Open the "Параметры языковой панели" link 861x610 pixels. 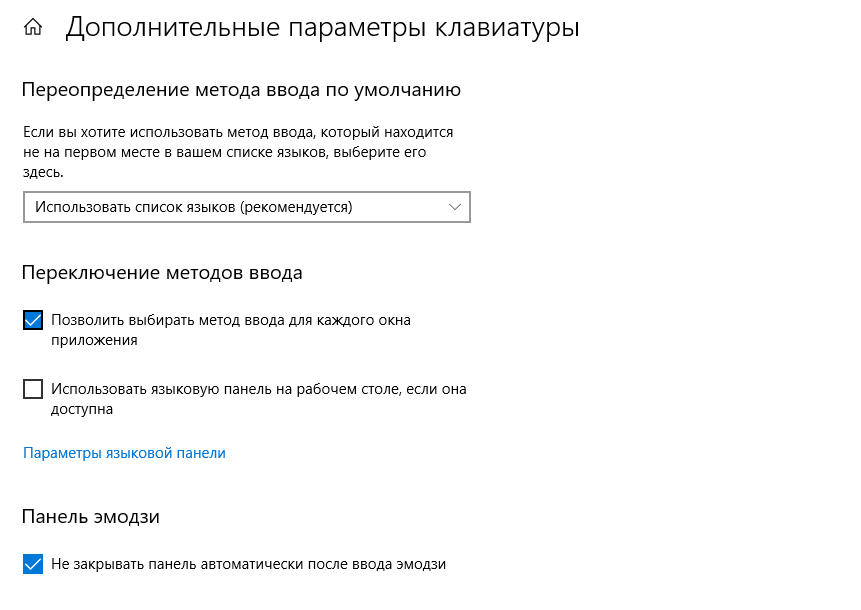click(x=124, y=453)
